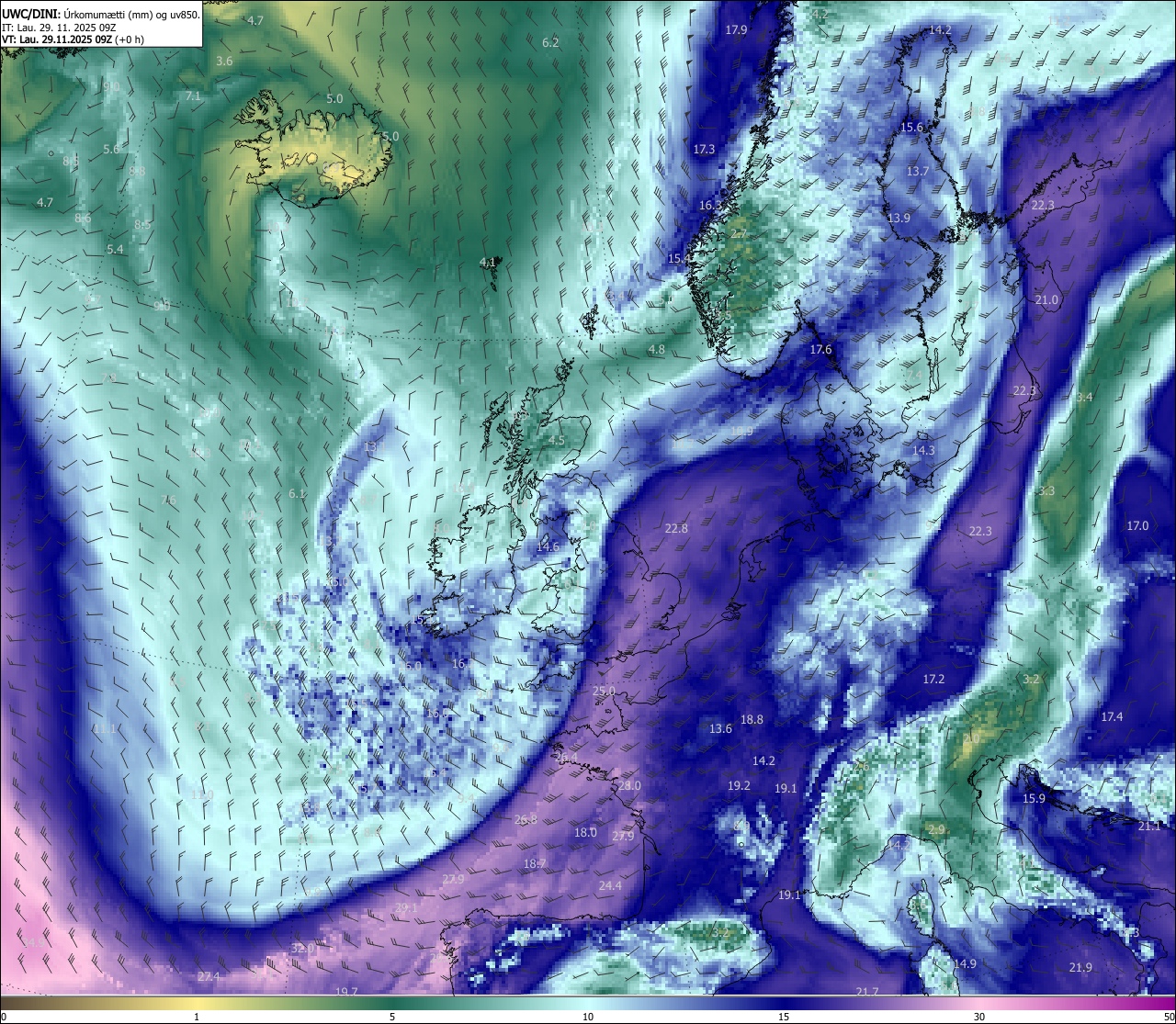
Task: Click the 5.6 value on the map
Action: [x=111, y=150]
